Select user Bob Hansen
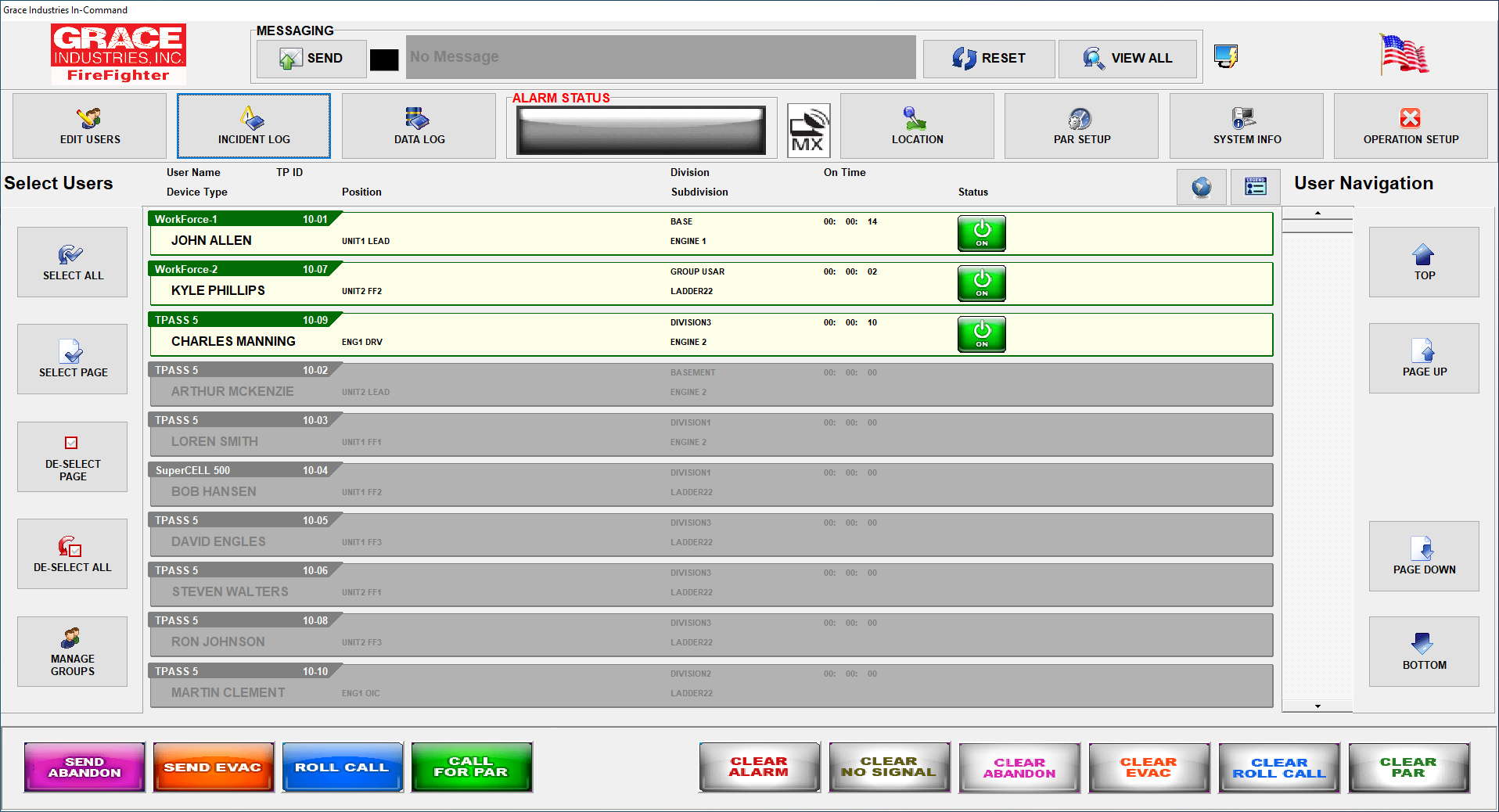Image resolution: width=1499 pixels, height=812 pixels. coord(710,485)
